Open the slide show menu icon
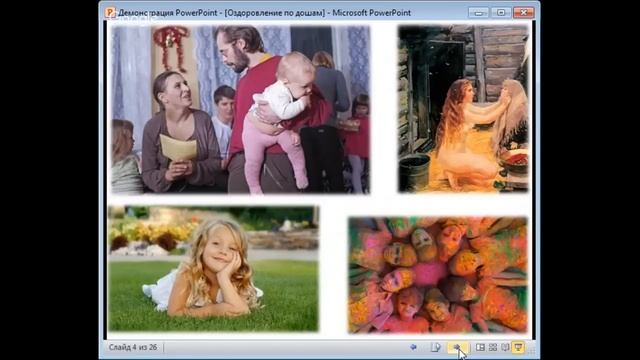Screen dimensions: 640x360 (x=435, y=347)
